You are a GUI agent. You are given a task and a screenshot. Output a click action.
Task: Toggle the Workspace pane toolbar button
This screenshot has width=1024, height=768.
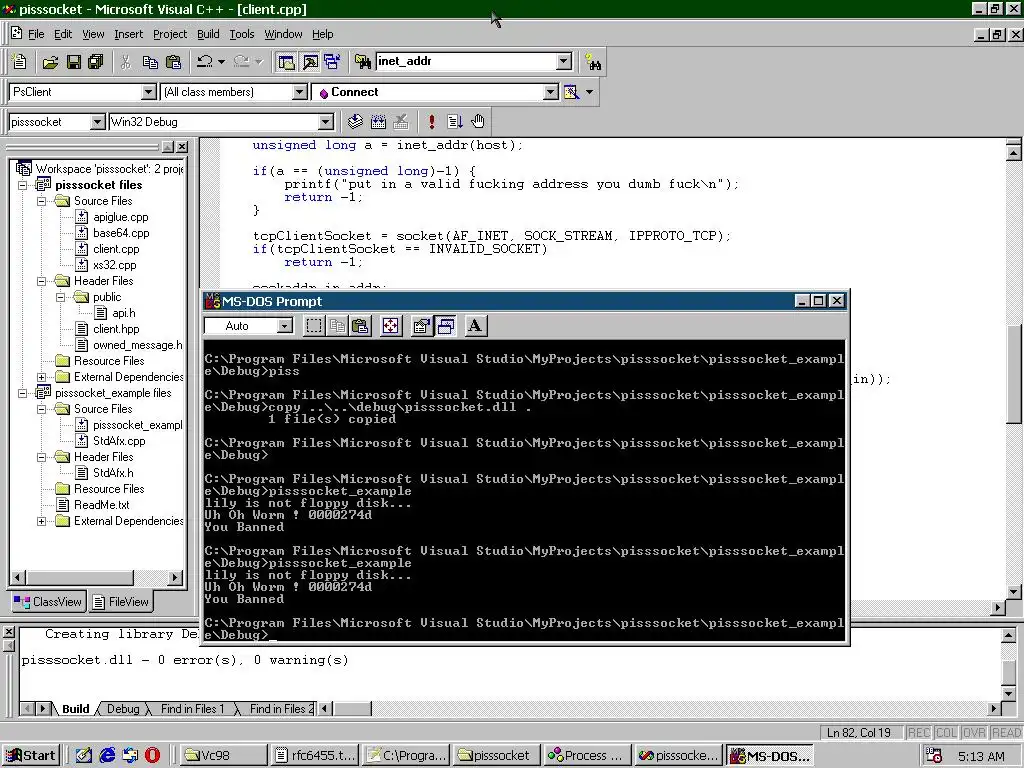286,62
